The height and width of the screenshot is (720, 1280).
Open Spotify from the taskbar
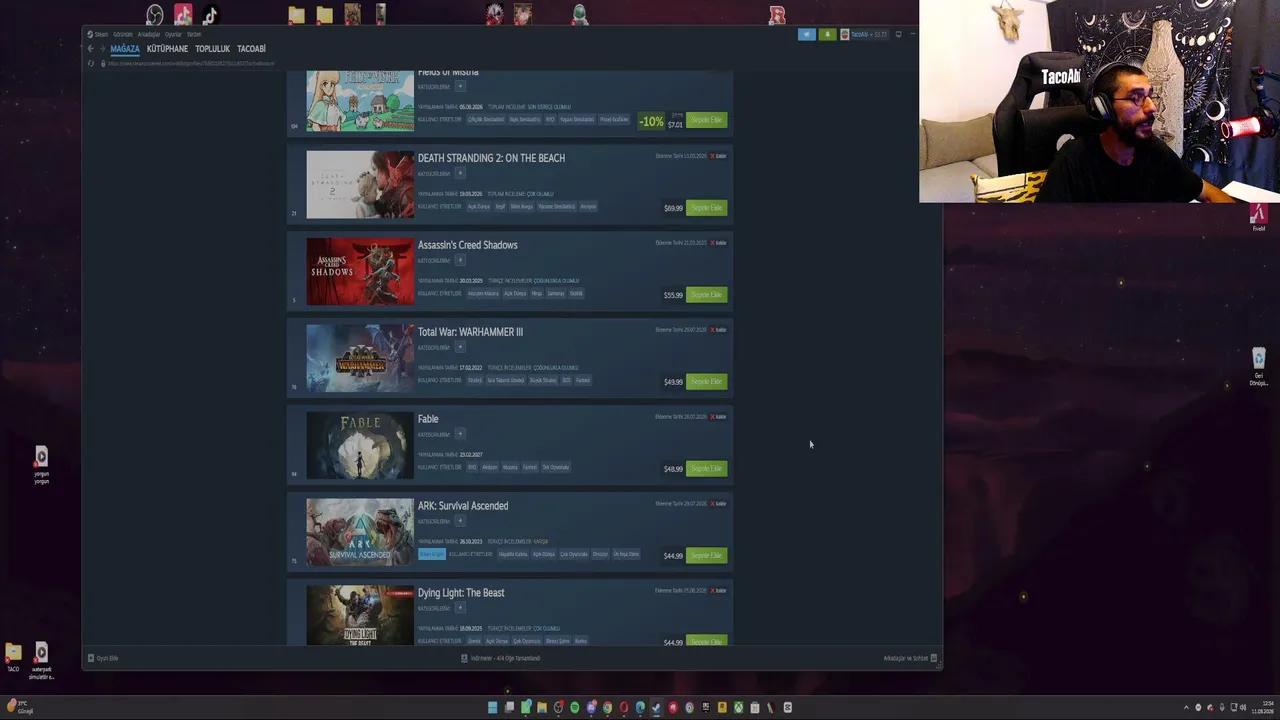[x=574, y=708]
